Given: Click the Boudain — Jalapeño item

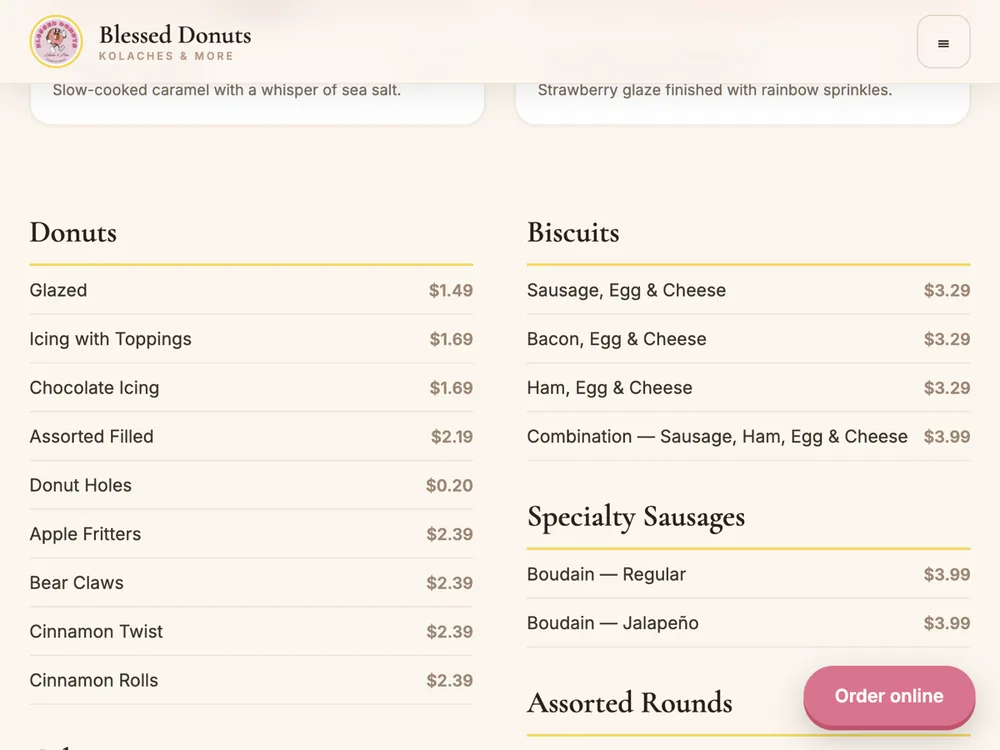Looking at the screenshot, I should [x=749, y=623].
